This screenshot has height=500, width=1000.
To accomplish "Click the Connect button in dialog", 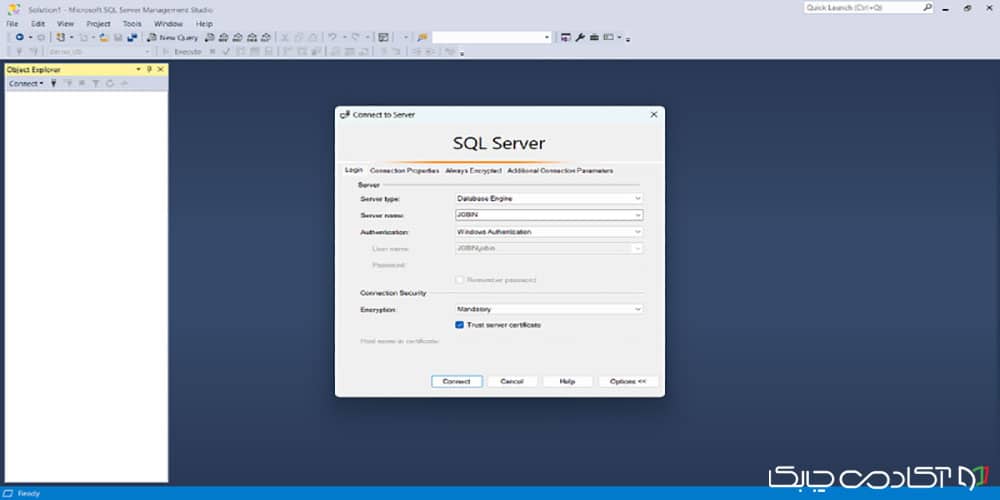I will 457,381.
